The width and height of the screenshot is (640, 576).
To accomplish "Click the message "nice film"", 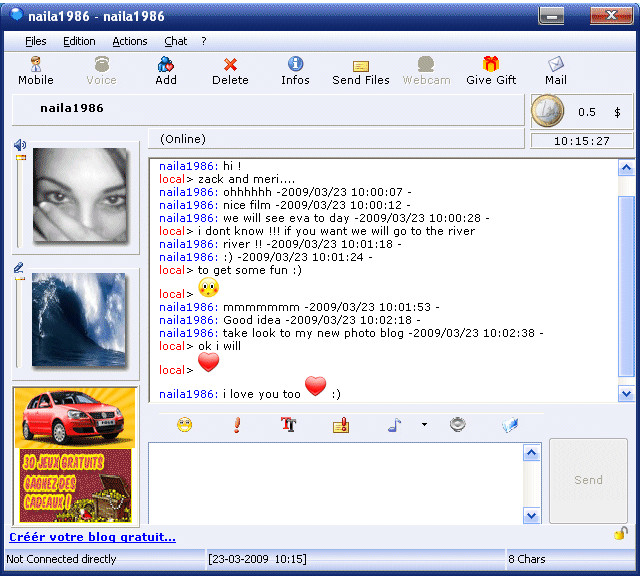I will [247, 205].
